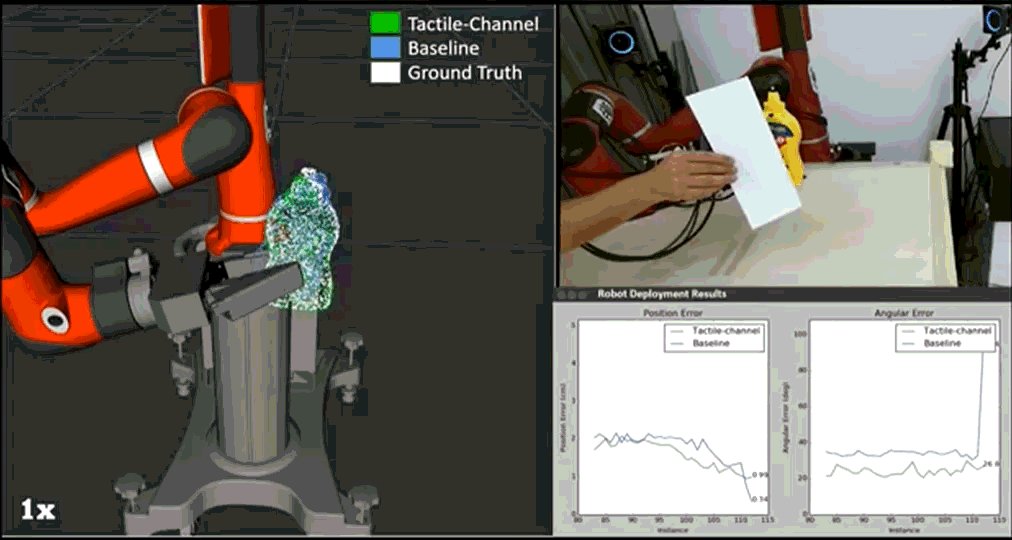The image size is (1012, 540).
Task: Click the blue camera ring at top right corner
Action: point(995,19)
